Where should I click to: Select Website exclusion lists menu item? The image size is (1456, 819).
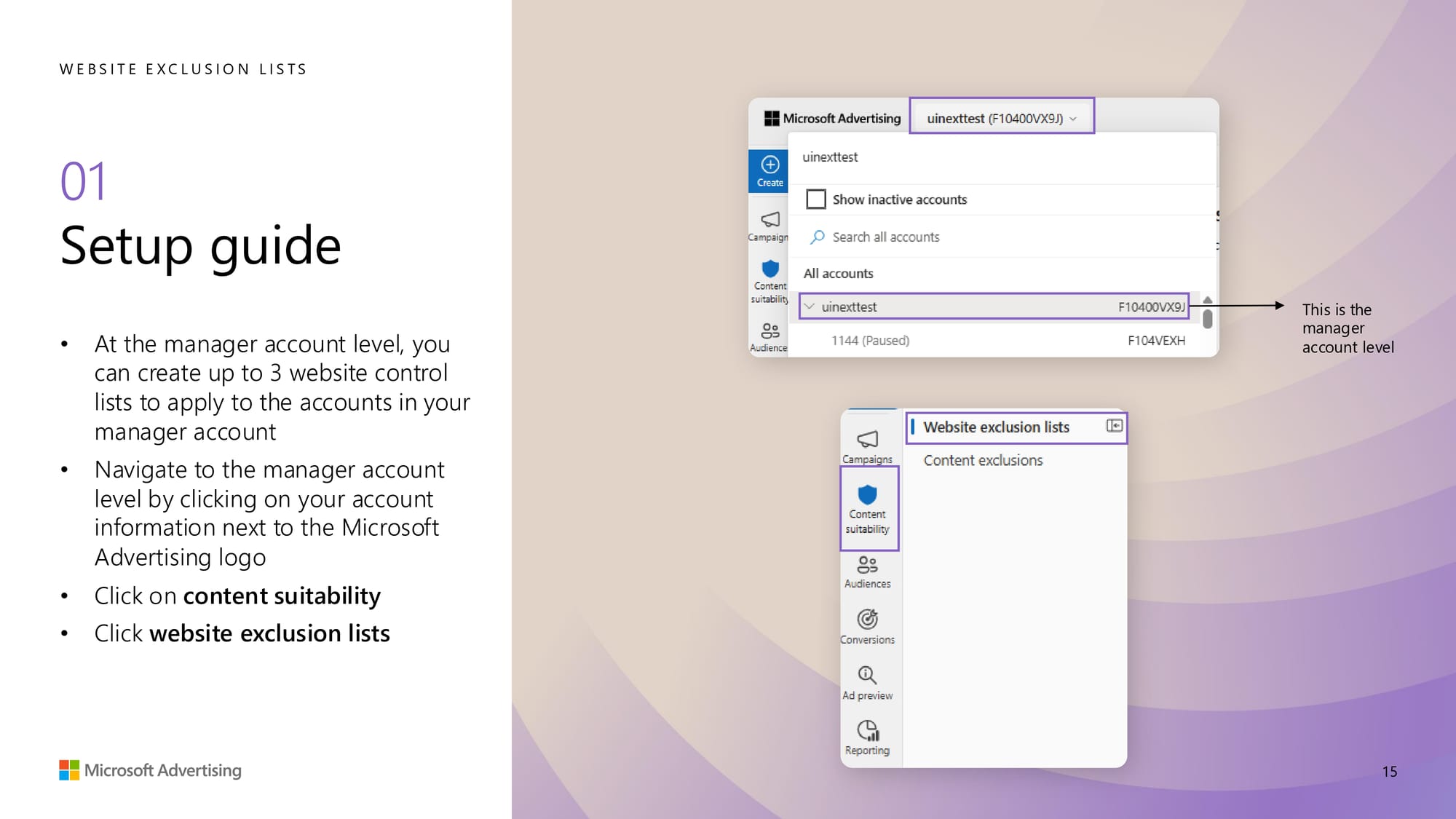pyautogui.click(x=996, y=427)
